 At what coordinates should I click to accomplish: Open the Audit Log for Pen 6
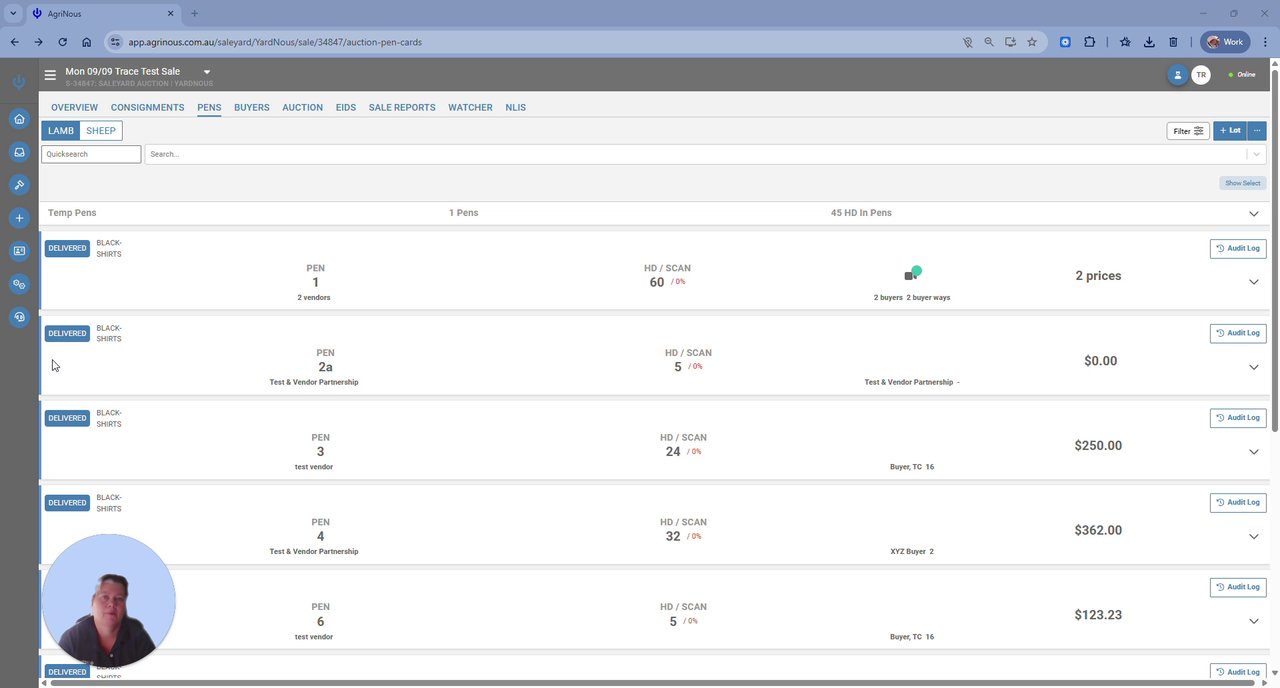click(x=1238, y=588)
